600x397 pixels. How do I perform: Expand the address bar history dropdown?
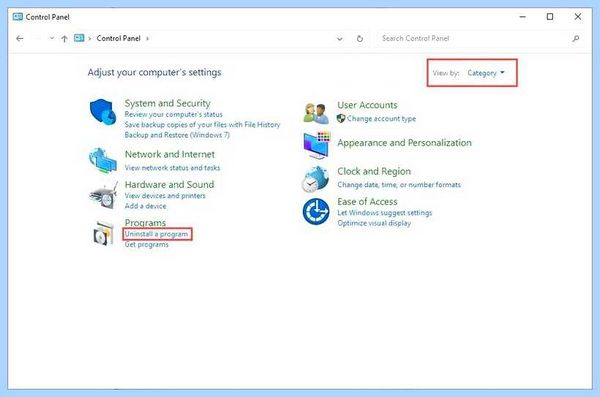point(339,39)
